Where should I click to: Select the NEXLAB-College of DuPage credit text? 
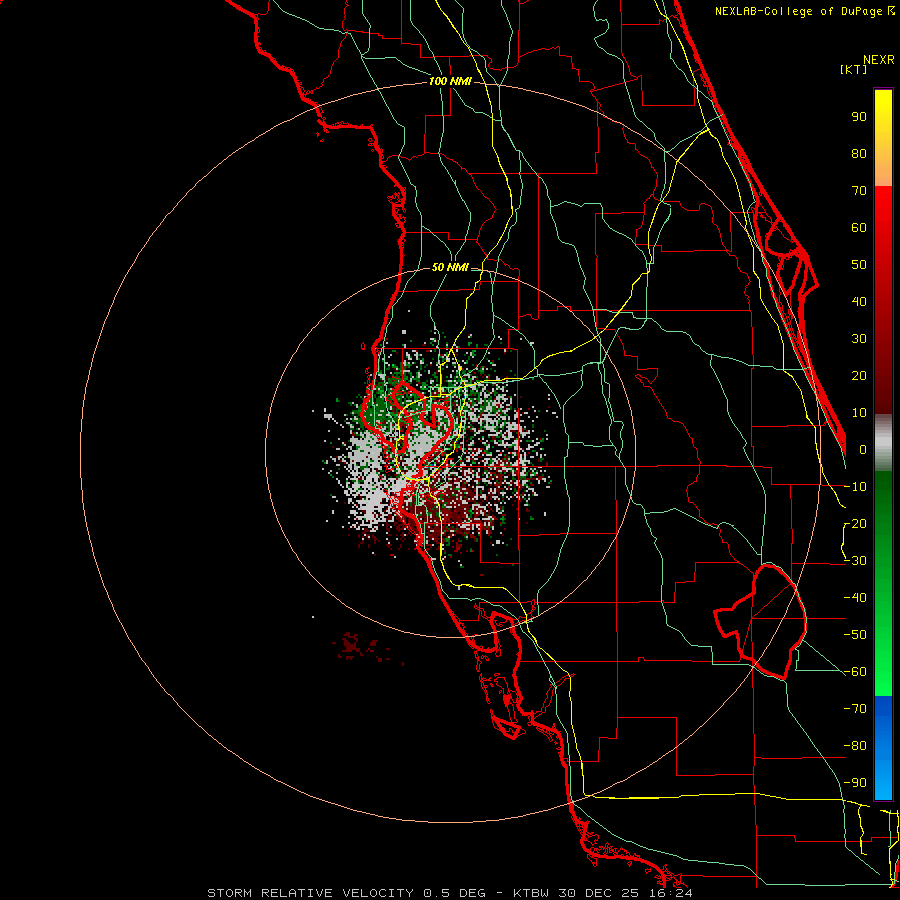click(798, 11)
